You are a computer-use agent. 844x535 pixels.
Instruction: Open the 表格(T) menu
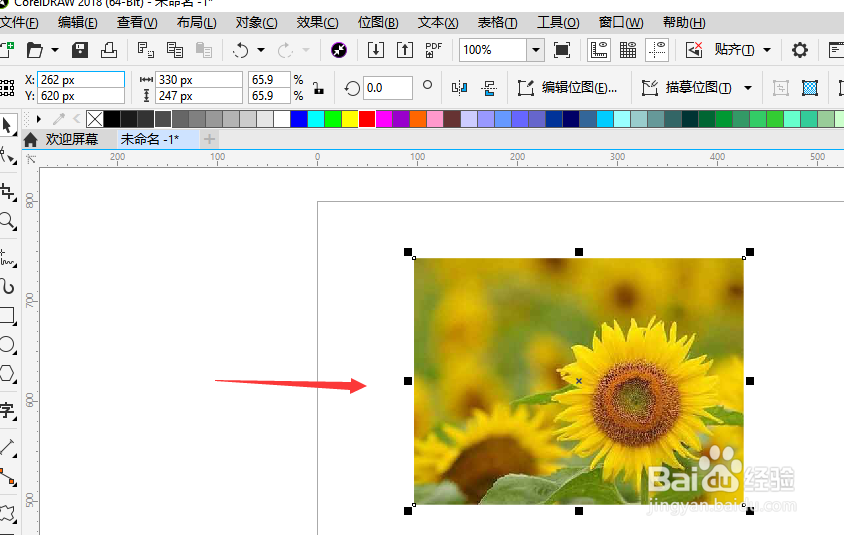coord(497,23)
